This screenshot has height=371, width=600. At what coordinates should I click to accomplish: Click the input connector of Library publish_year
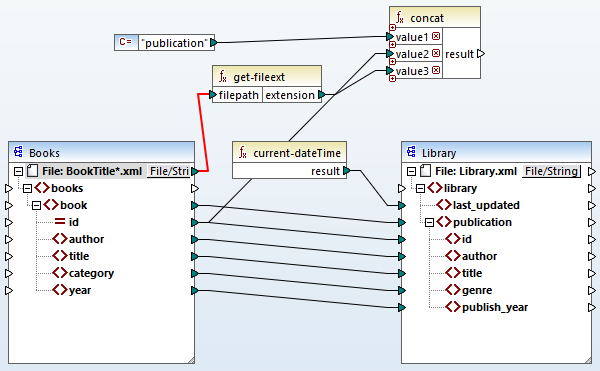(x=402, y=307)
